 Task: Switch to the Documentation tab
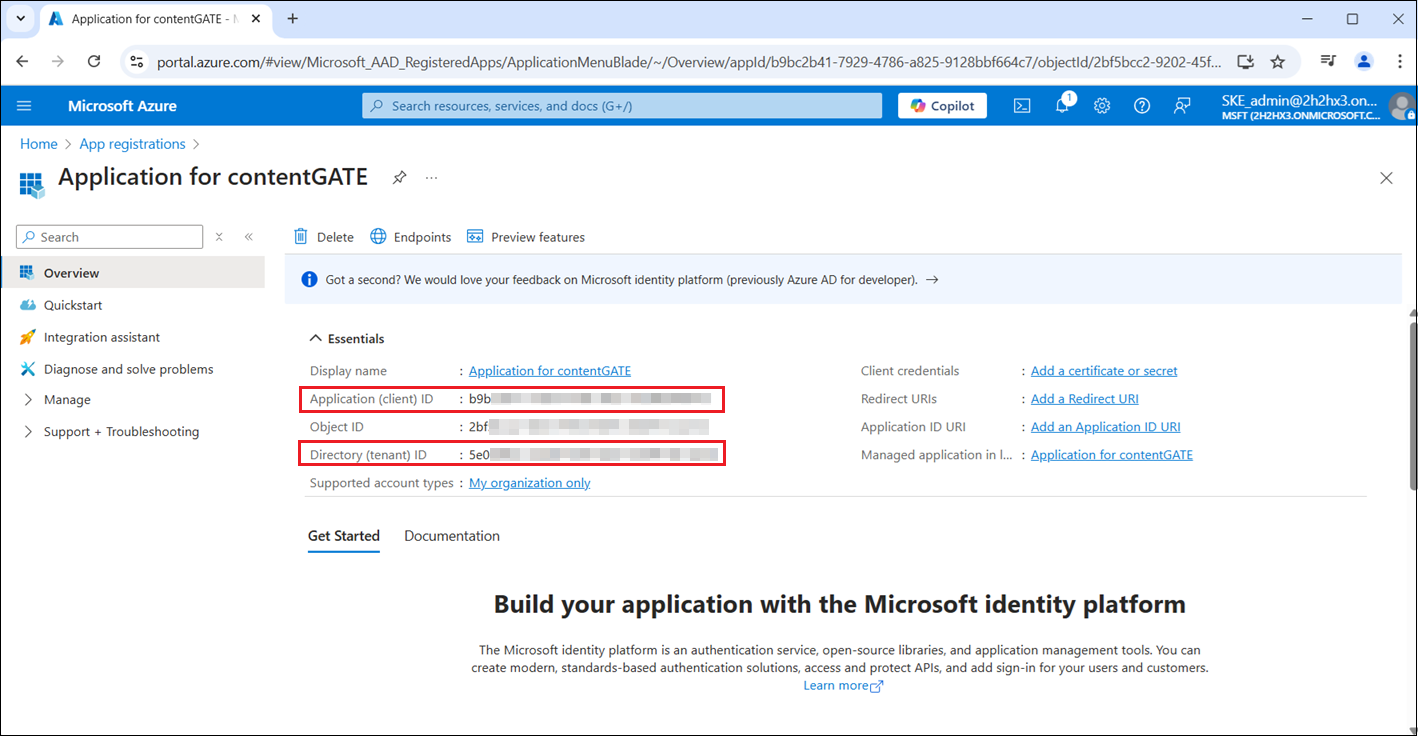tap(451, 536)
